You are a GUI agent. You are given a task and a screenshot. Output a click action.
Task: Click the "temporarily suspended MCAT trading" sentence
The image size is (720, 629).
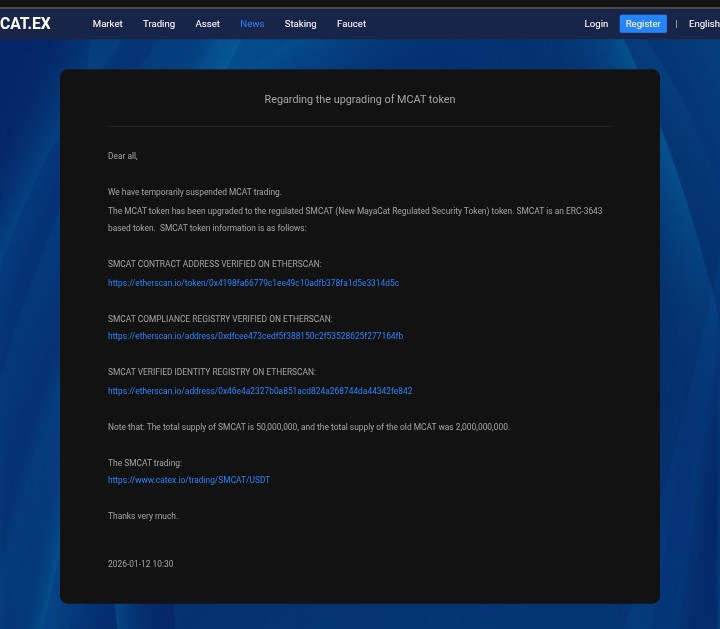coord(195,192)
